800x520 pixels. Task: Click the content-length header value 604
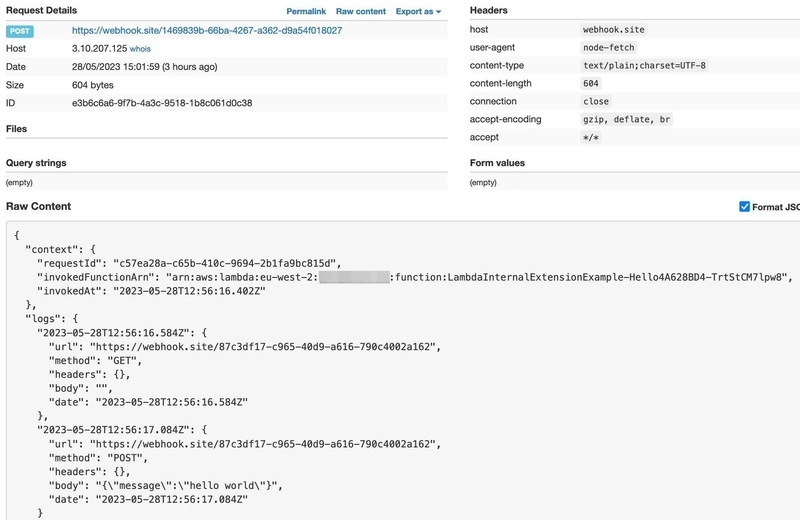coord(591,83)
